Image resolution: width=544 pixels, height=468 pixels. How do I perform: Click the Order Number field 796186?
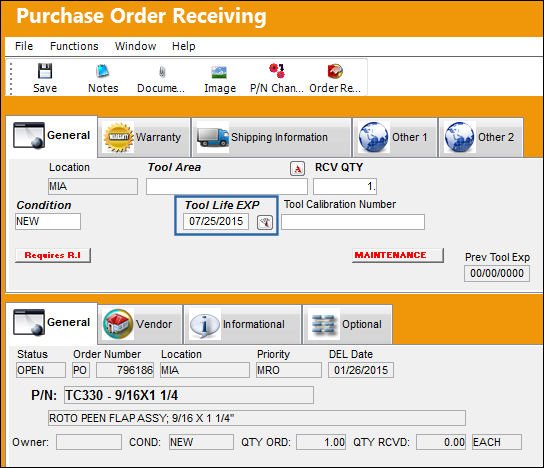coord(125,370)
